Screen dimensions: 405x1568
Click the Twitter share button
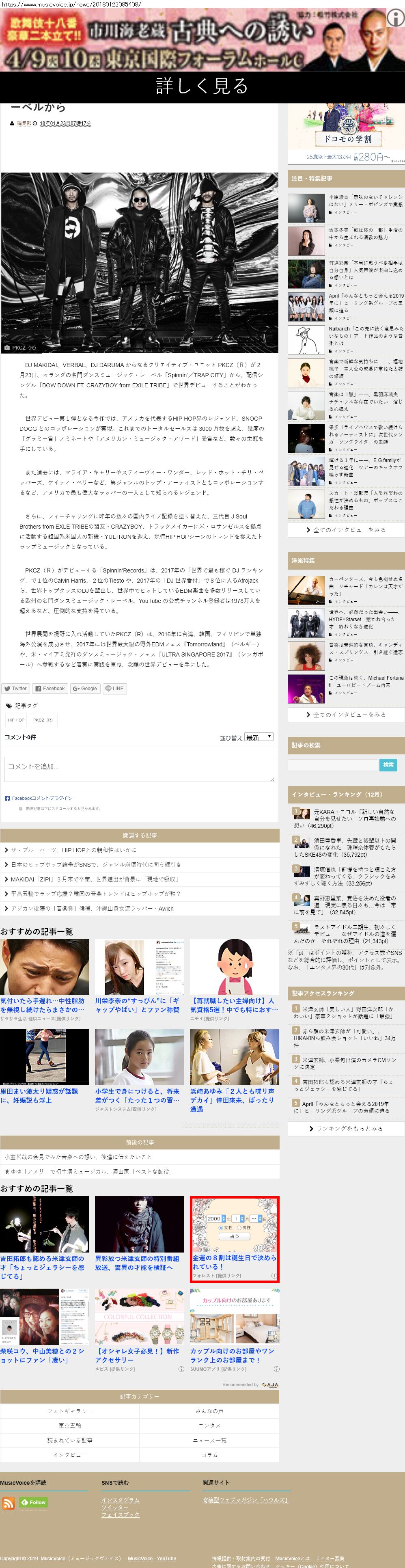point(15,689)
